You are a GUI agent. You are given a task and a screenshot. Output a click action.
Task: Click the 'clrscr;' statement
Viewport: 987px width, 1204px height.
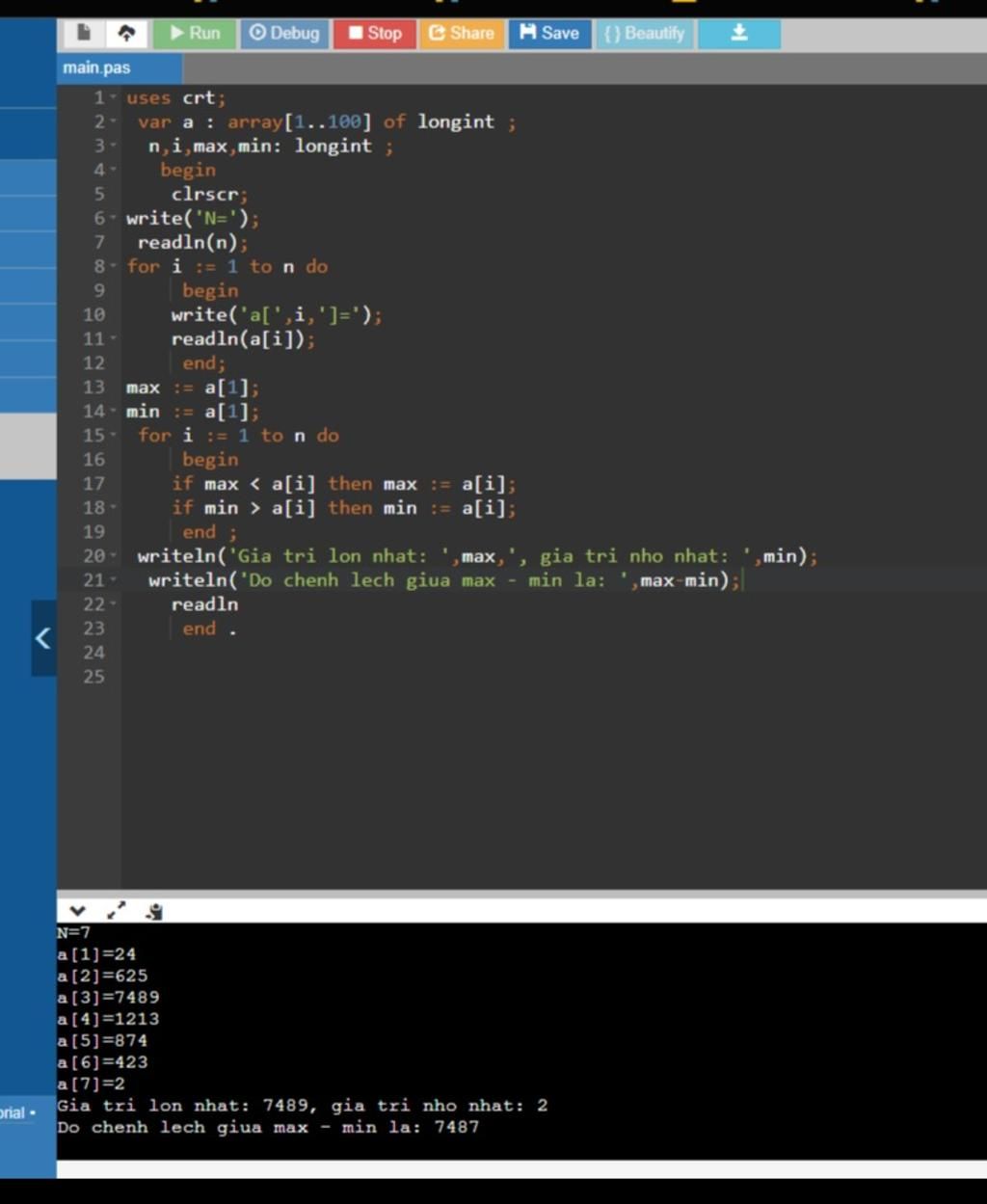209,195
